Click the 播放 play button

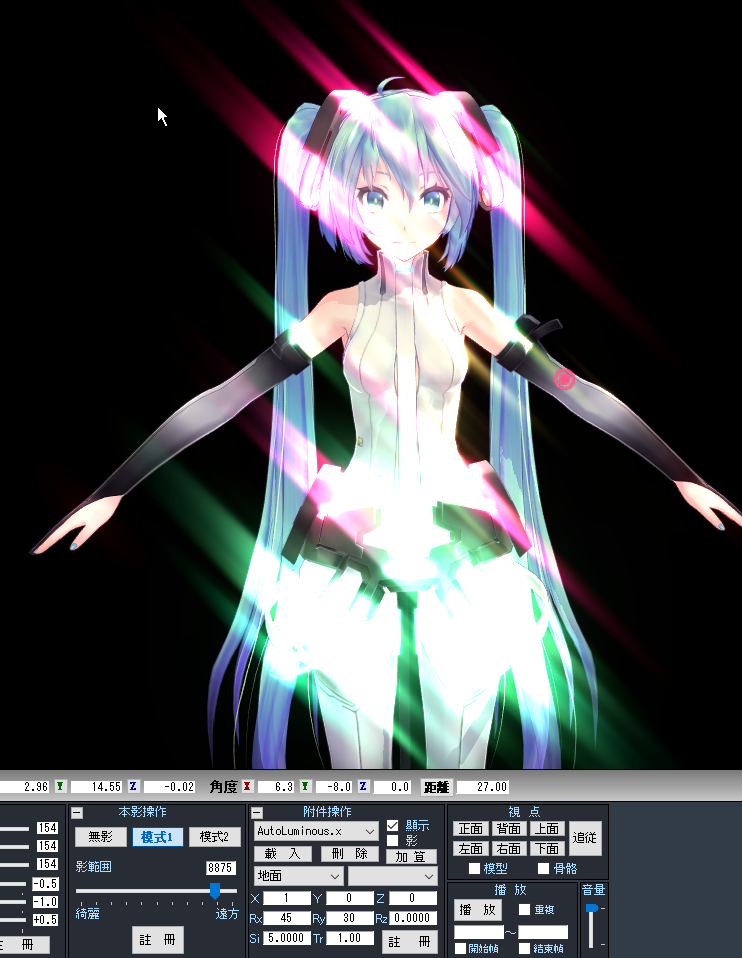click(478, 910)
